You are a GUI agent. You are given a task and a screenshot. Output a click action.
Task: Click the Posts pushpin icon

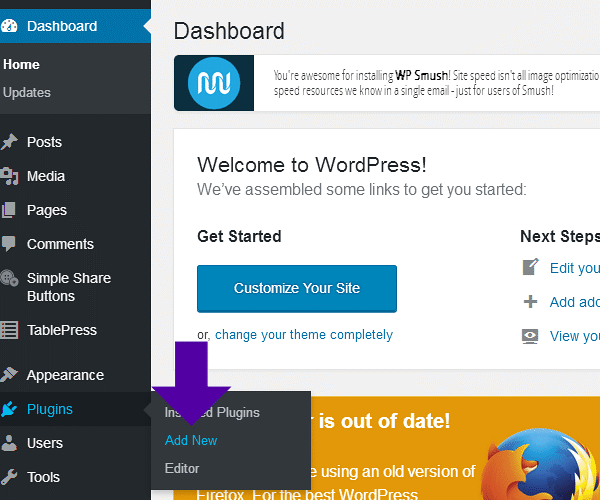(x=8, y=142)
